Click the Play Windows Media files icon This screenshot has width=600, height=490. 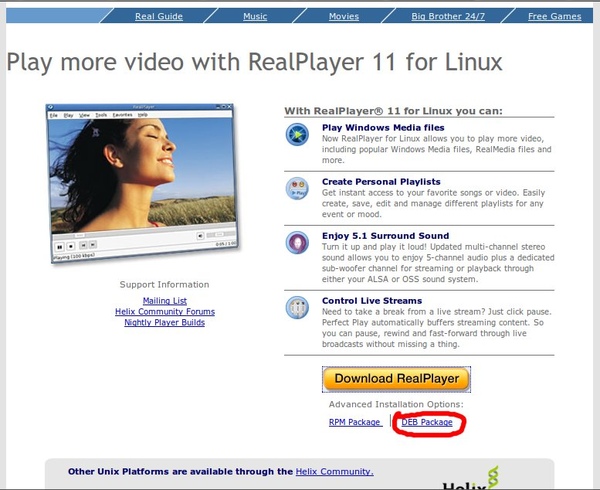click(x=297, y=134)
